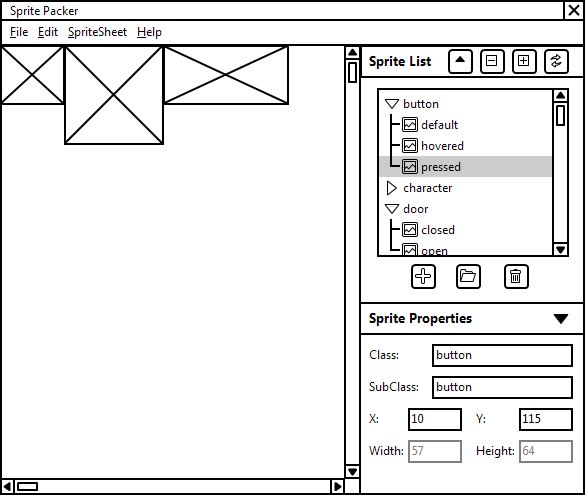Image resolution: width=585 pixels, height=495 pixels.
Task: Click the canvas vertical scrollbar down arrow
Action: click(352, 471)
